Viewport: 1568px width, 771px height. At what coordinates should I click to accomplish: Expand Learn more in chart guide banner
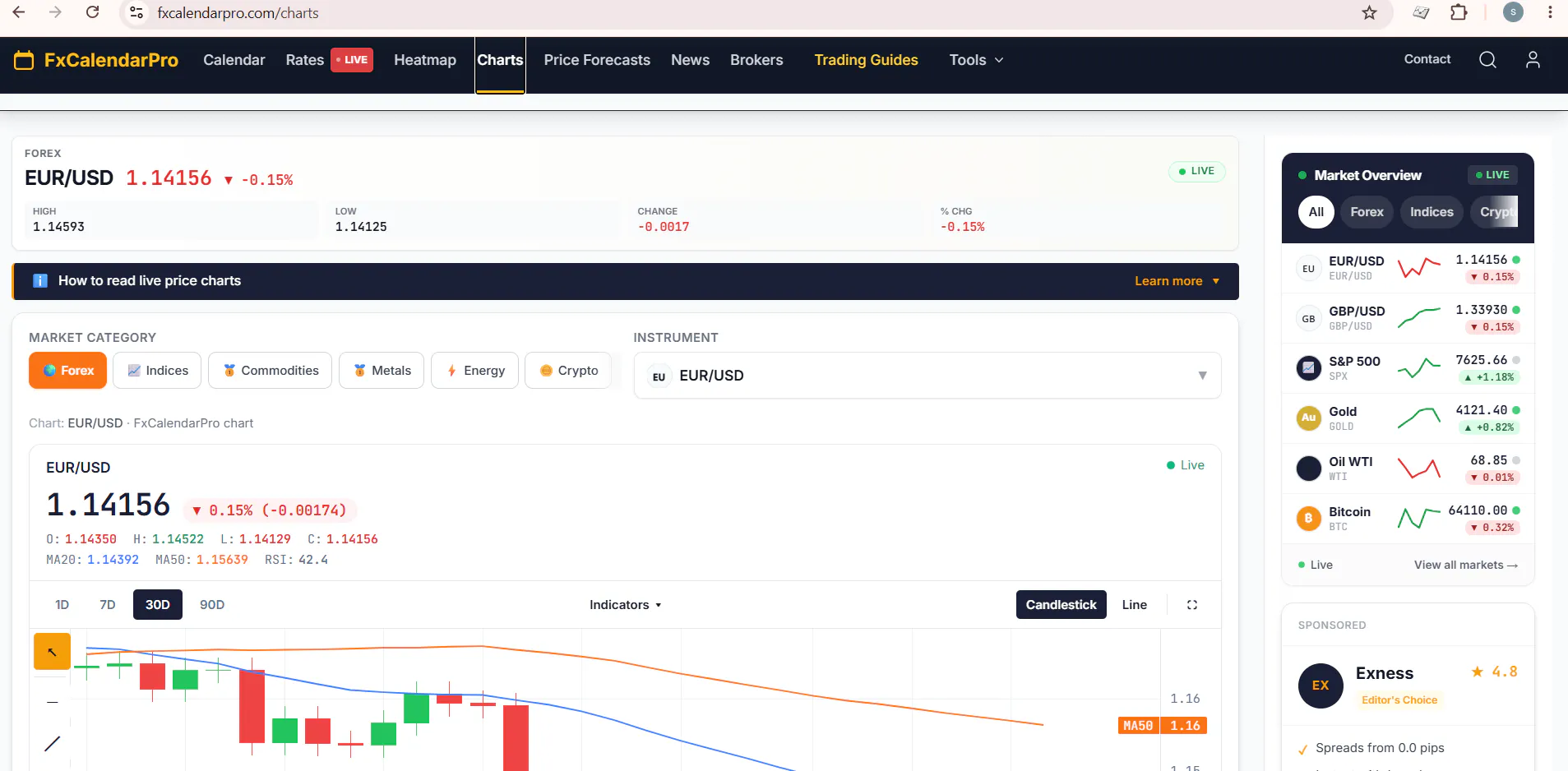[1177, 281]
